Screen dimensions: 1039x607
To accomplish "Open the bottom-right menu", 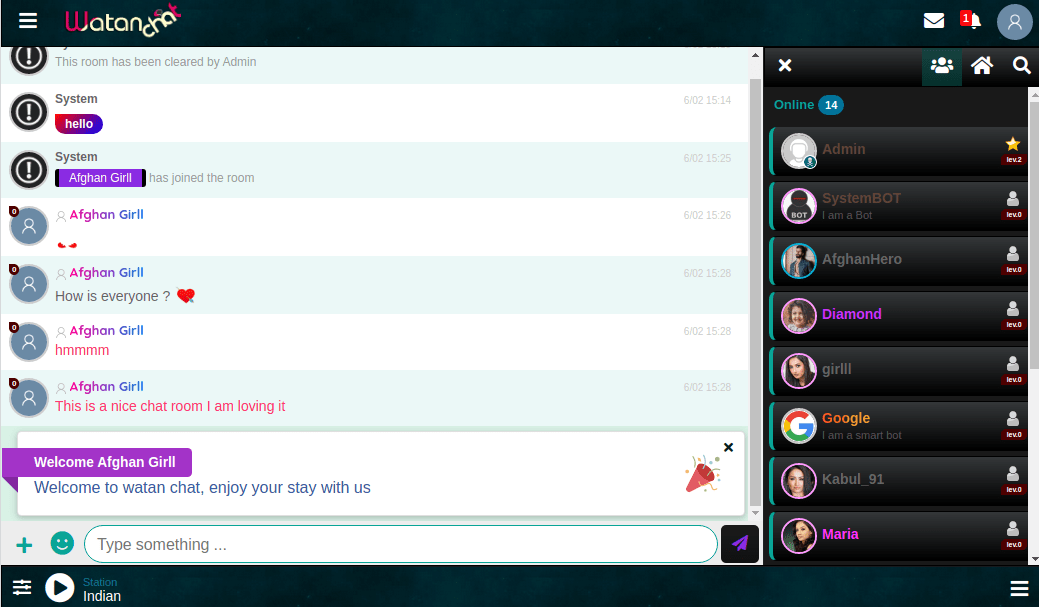I will pos(1019,588).
